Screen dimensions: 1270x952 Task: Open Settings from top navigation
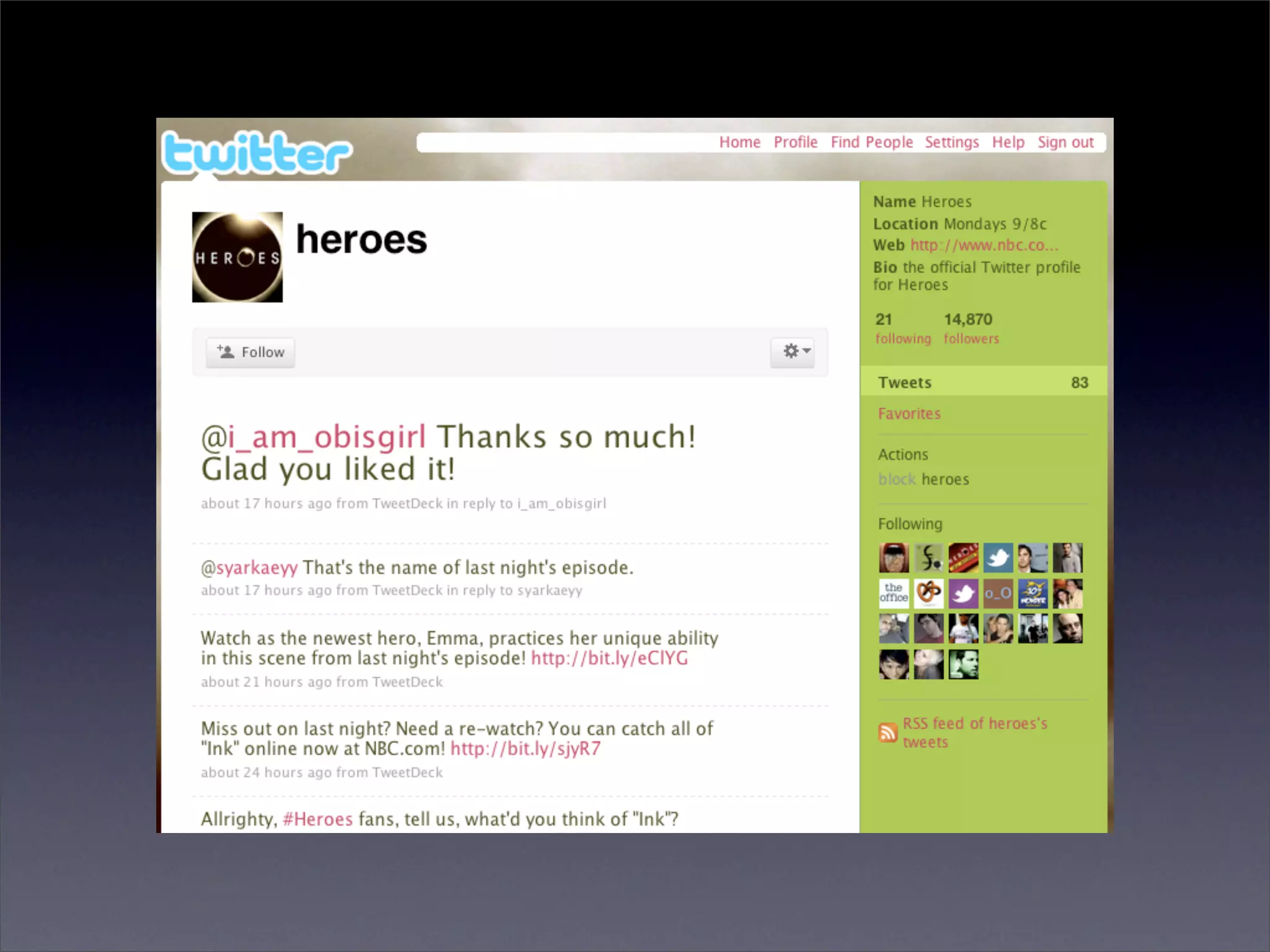point(951,143)
